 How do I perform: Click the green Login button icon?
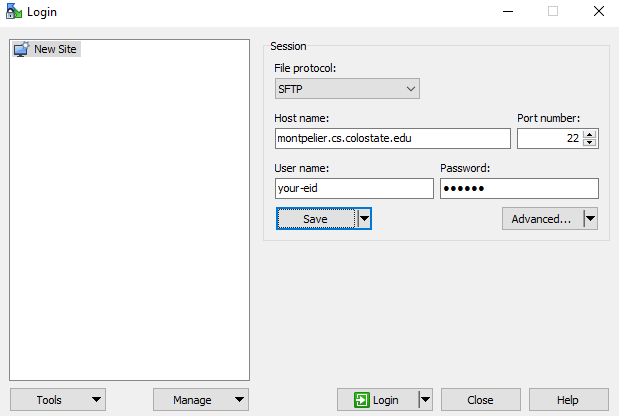point(361,400)
